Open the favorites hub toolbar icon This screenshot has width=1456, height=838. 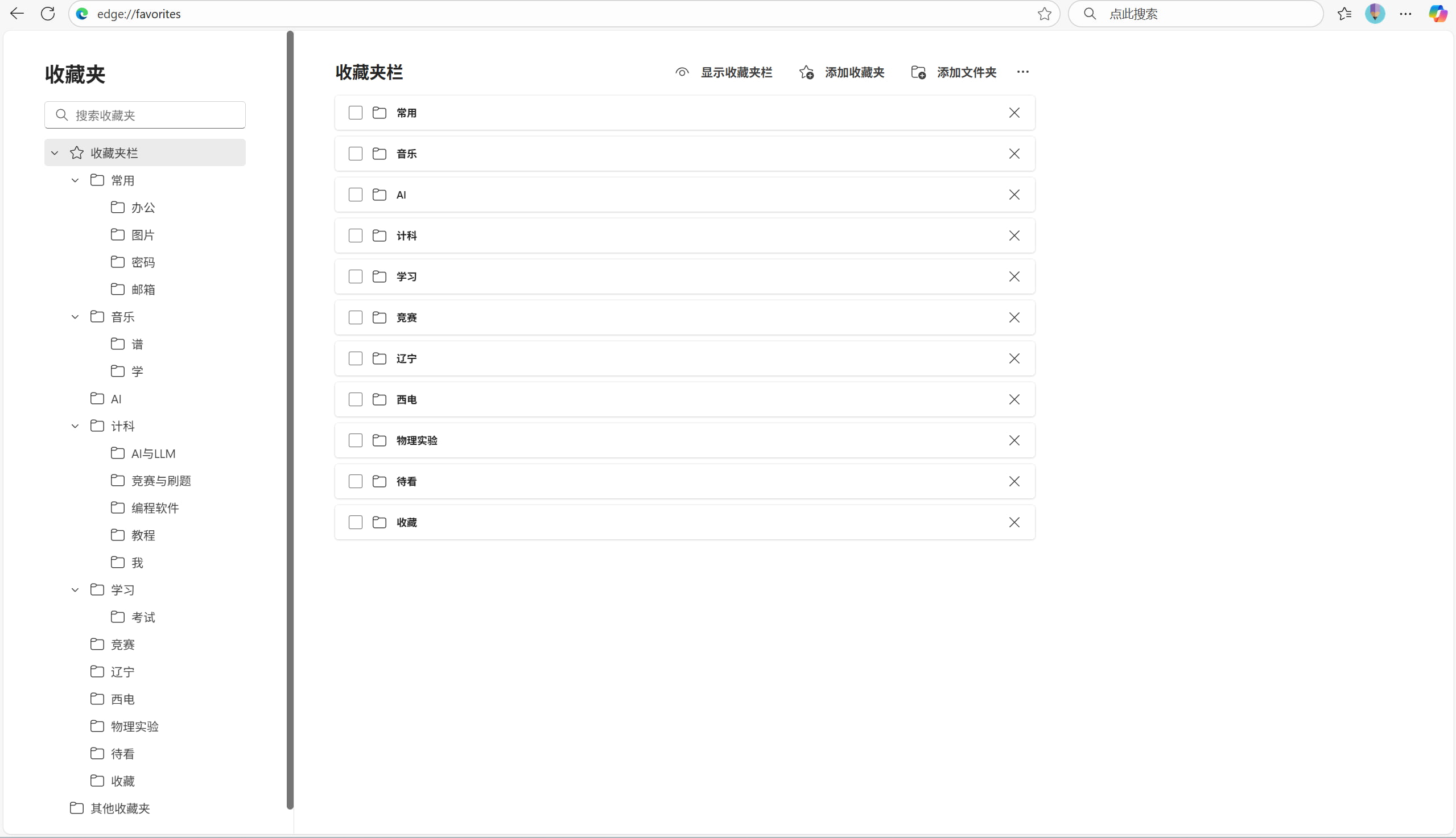[1344, 14]
